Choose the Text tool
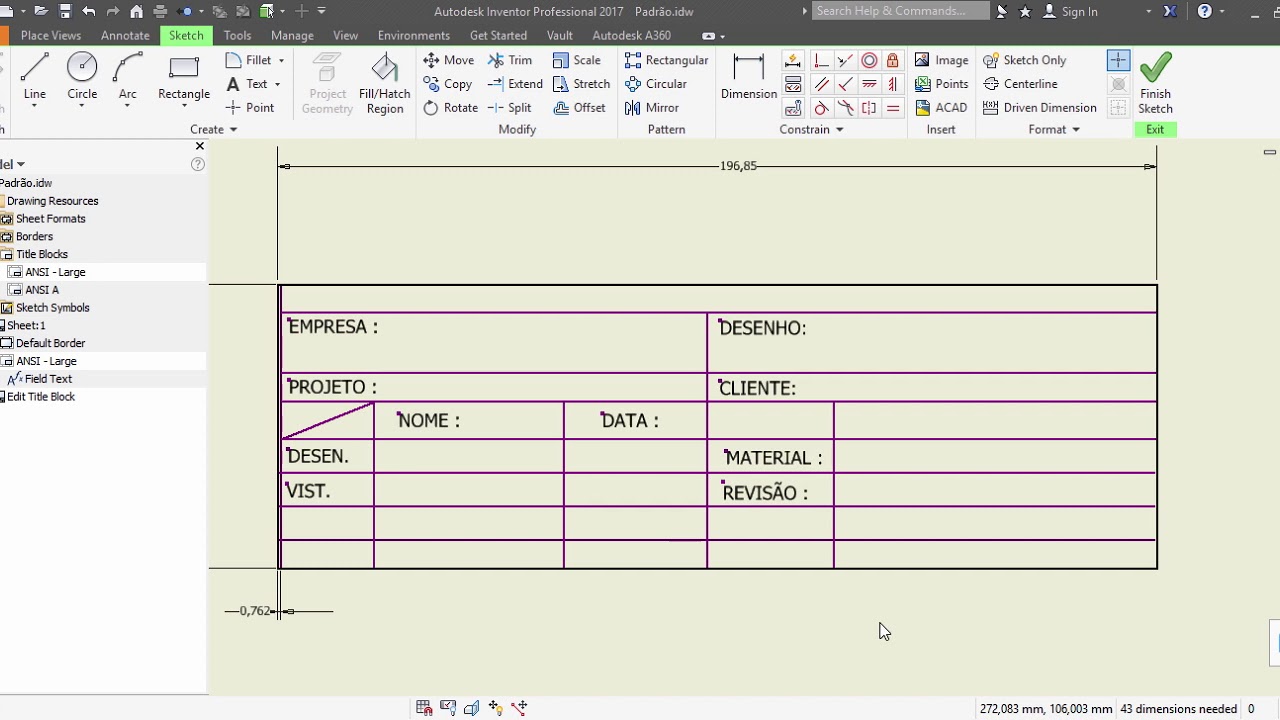Screen dimensions: 1280x720 248,84
